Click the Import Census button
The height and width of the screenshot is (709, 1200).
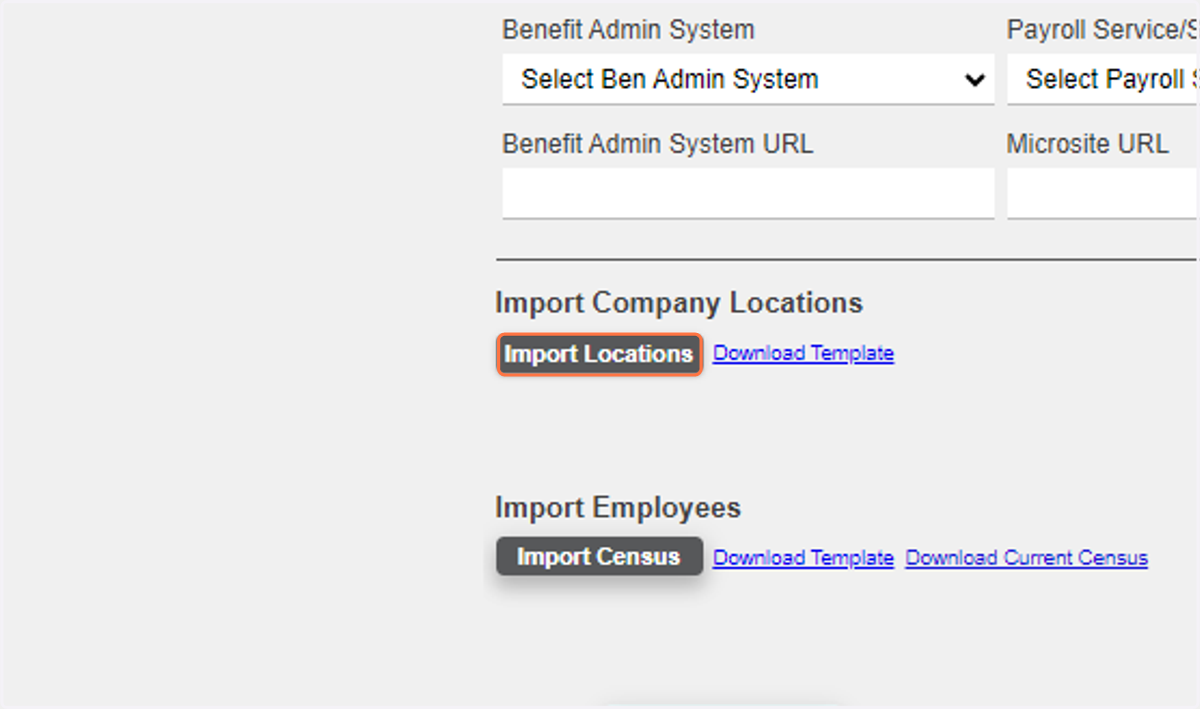[x=599, y=557]
